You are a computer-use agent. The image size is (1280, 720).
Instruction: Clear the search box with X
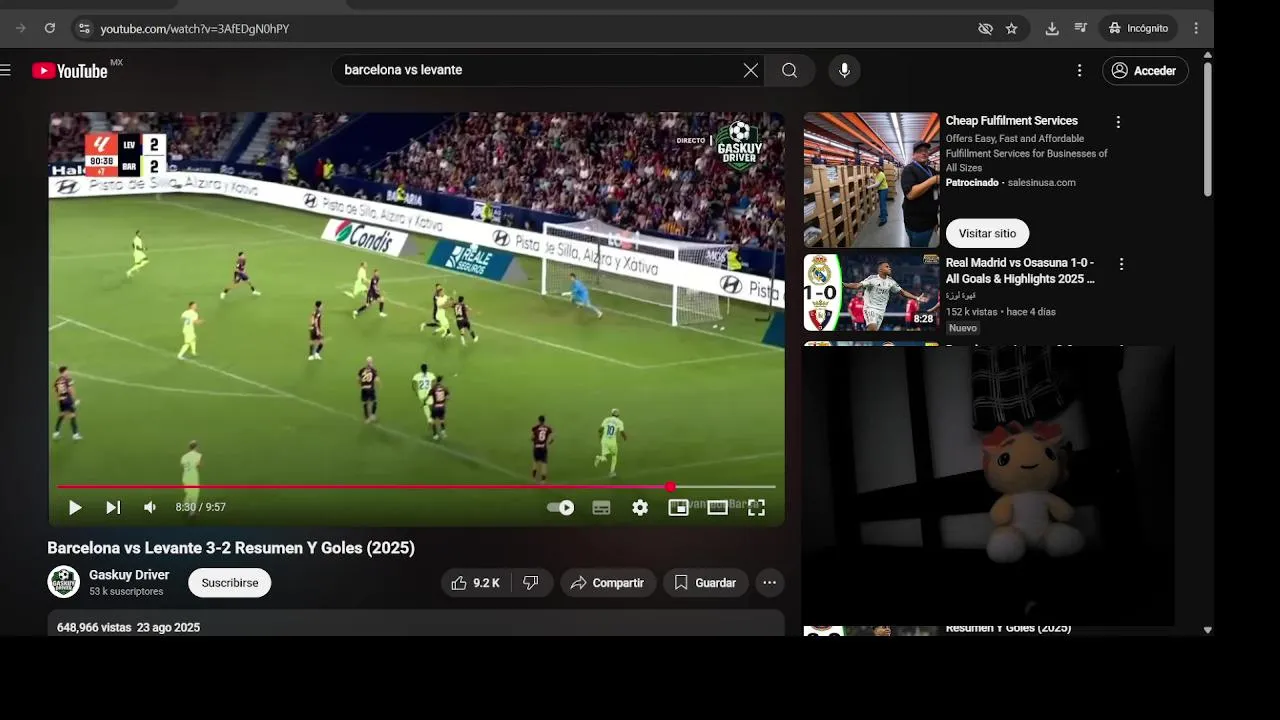(x=751, y=70)
